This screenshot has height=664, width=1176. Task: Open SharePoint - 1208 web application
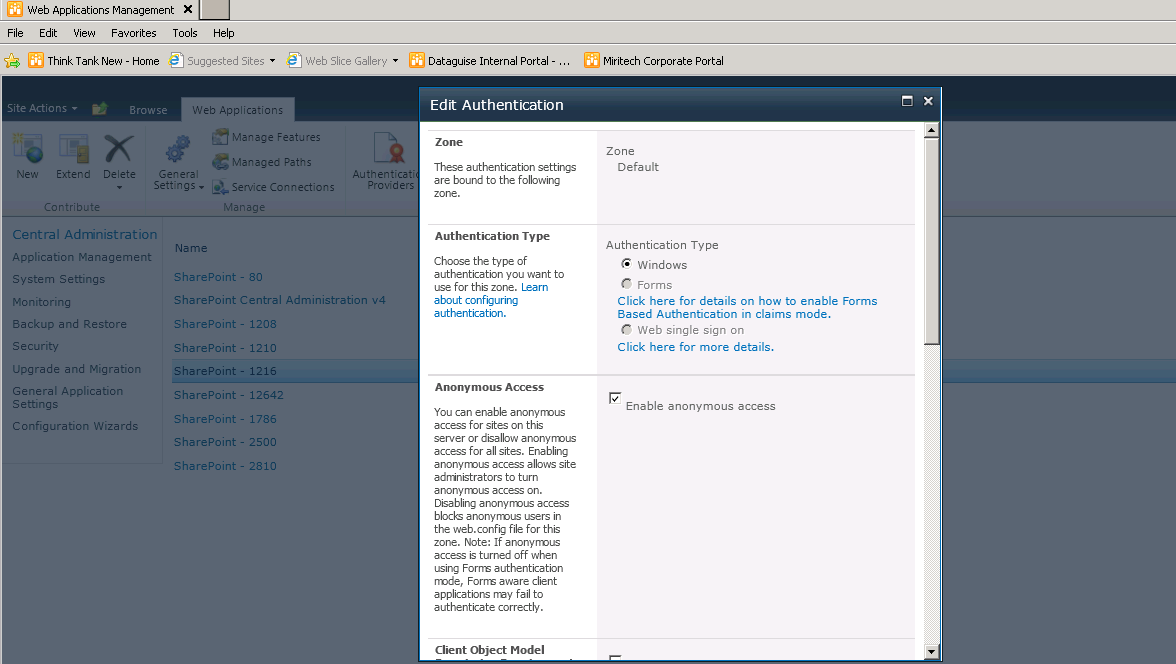tap(225, 324)
